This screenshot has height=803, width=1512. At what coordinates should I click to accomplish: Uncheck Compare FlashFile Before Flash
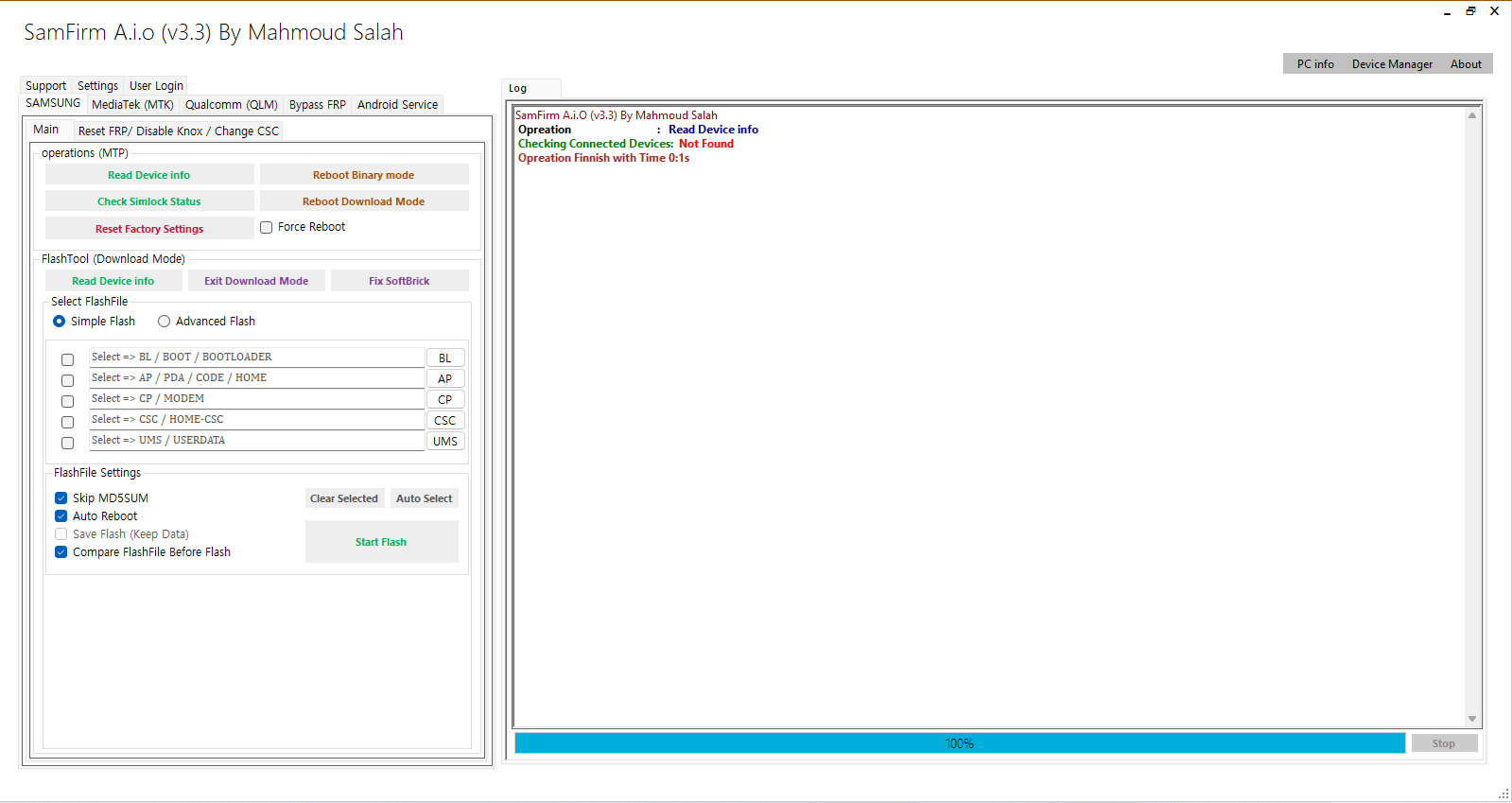pos(61,552)
